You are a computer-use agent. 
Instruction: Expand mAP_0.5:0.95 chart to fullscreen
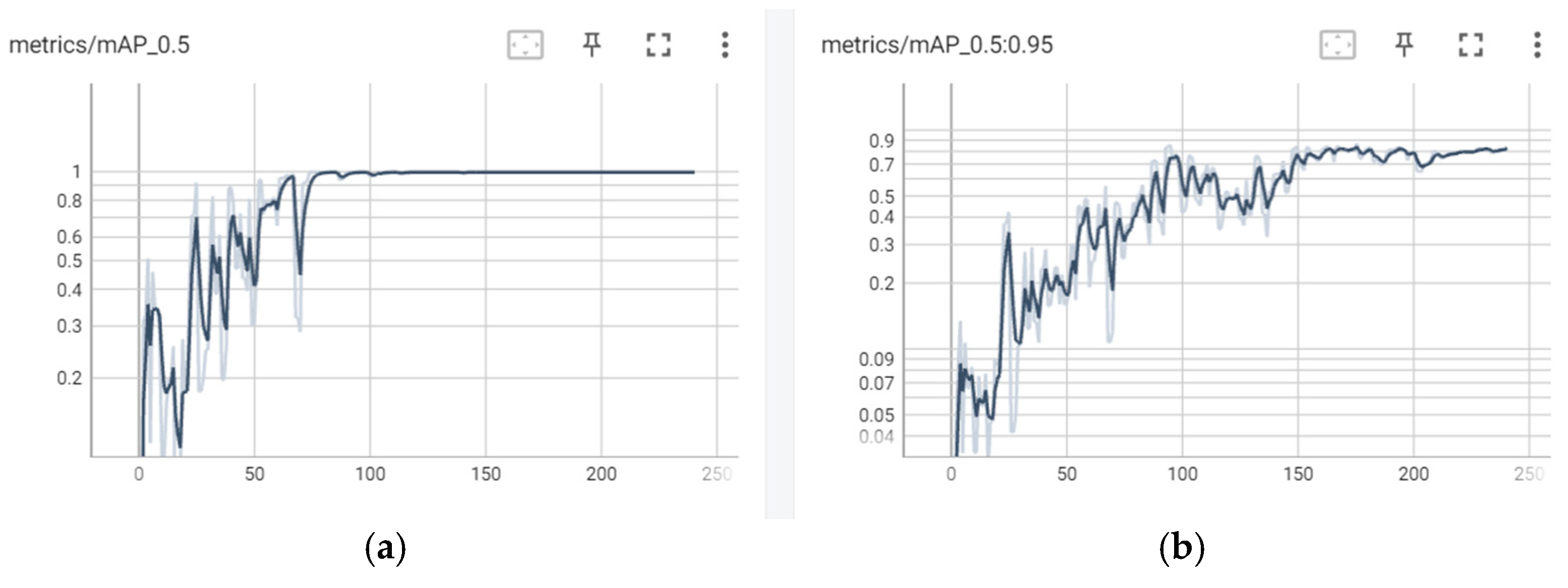pyautogui.click(x=1471, y=45)
